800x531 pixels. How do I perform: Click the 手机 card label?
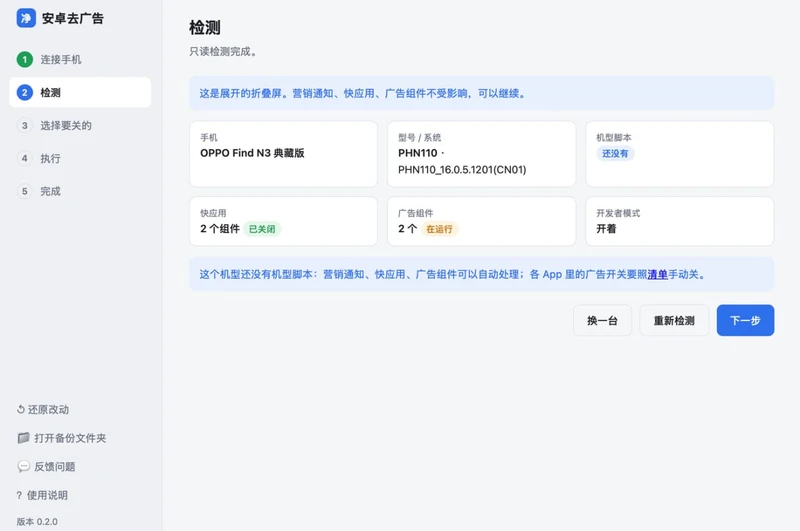pyautogui.click(x=209, y=138)
